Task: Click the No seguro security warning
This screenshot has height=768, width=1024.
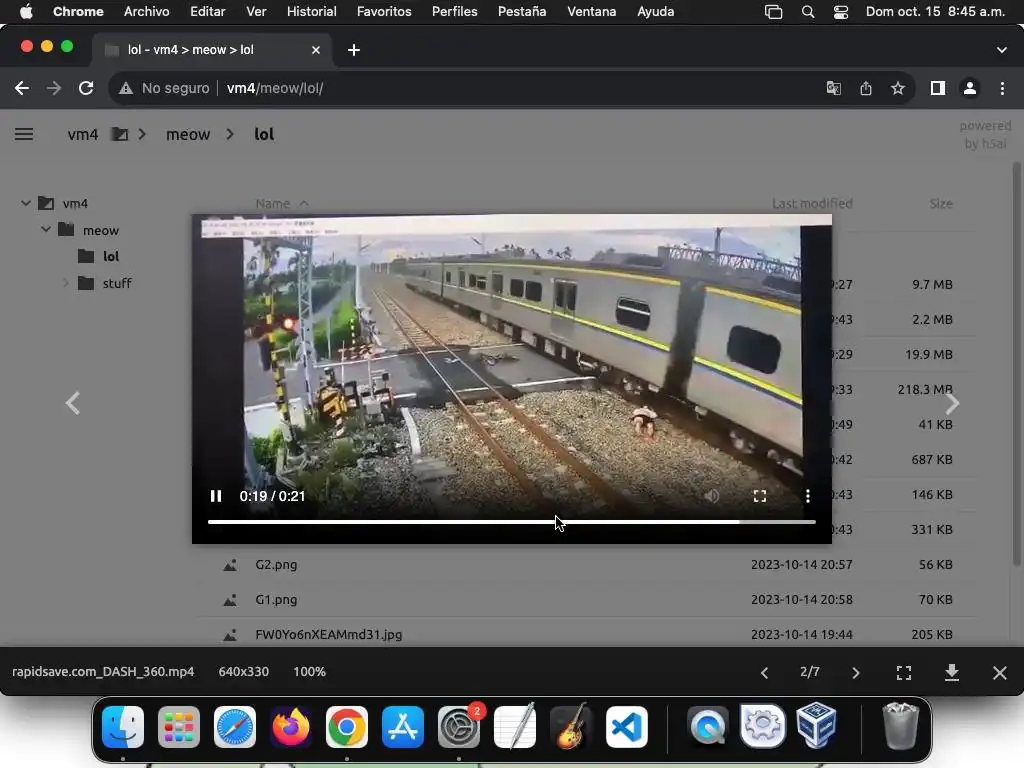Action: tap(165, 88)
